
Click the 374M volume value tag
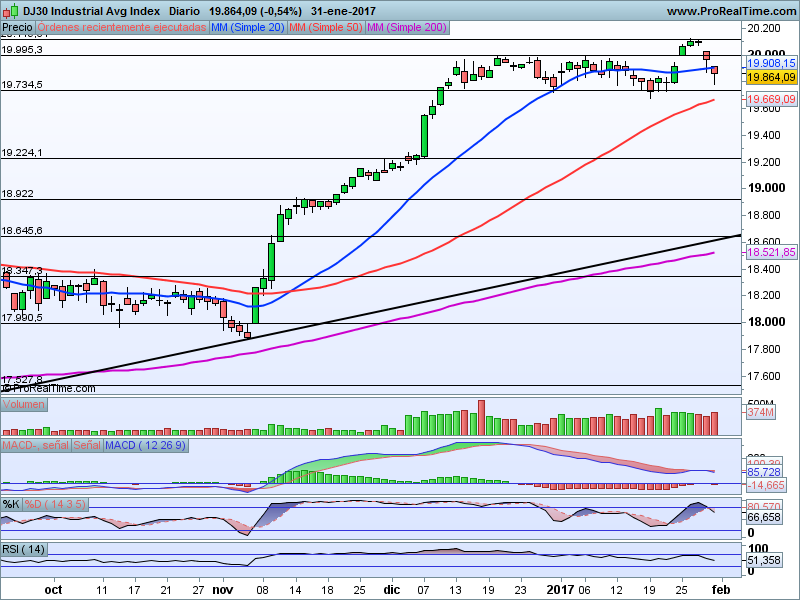[x=761, y=412]
